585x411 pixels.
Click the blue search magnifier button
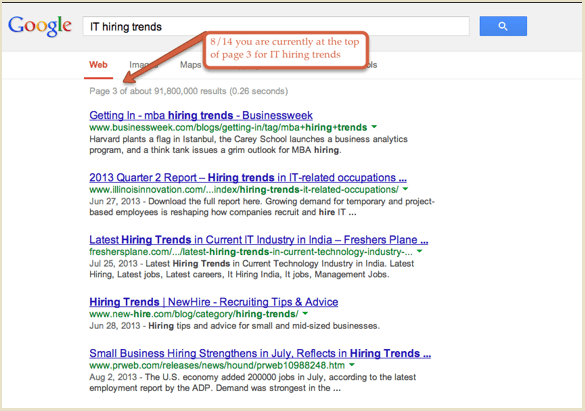[x=503, y=26]
